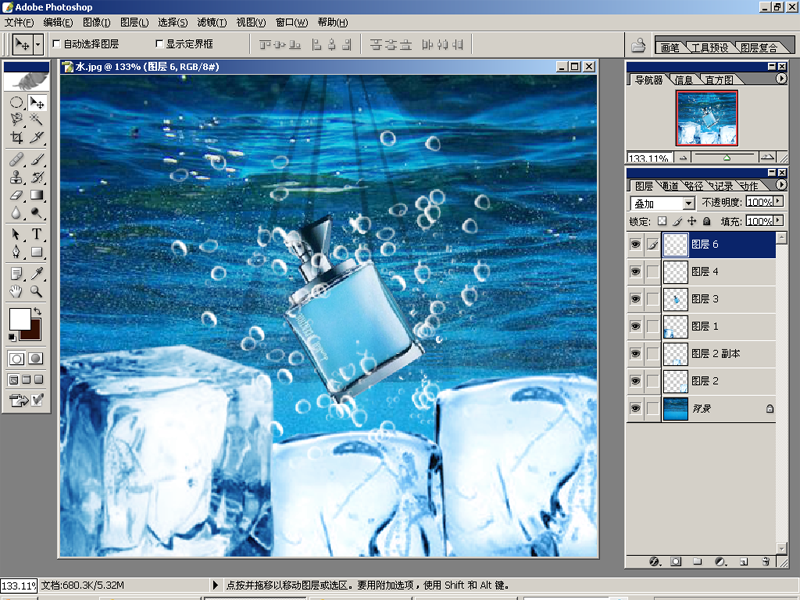This screenshot has height=600, width=800.
Task: Open the Layers panel flyout menu arrow
Action: (x=781, y=184)
